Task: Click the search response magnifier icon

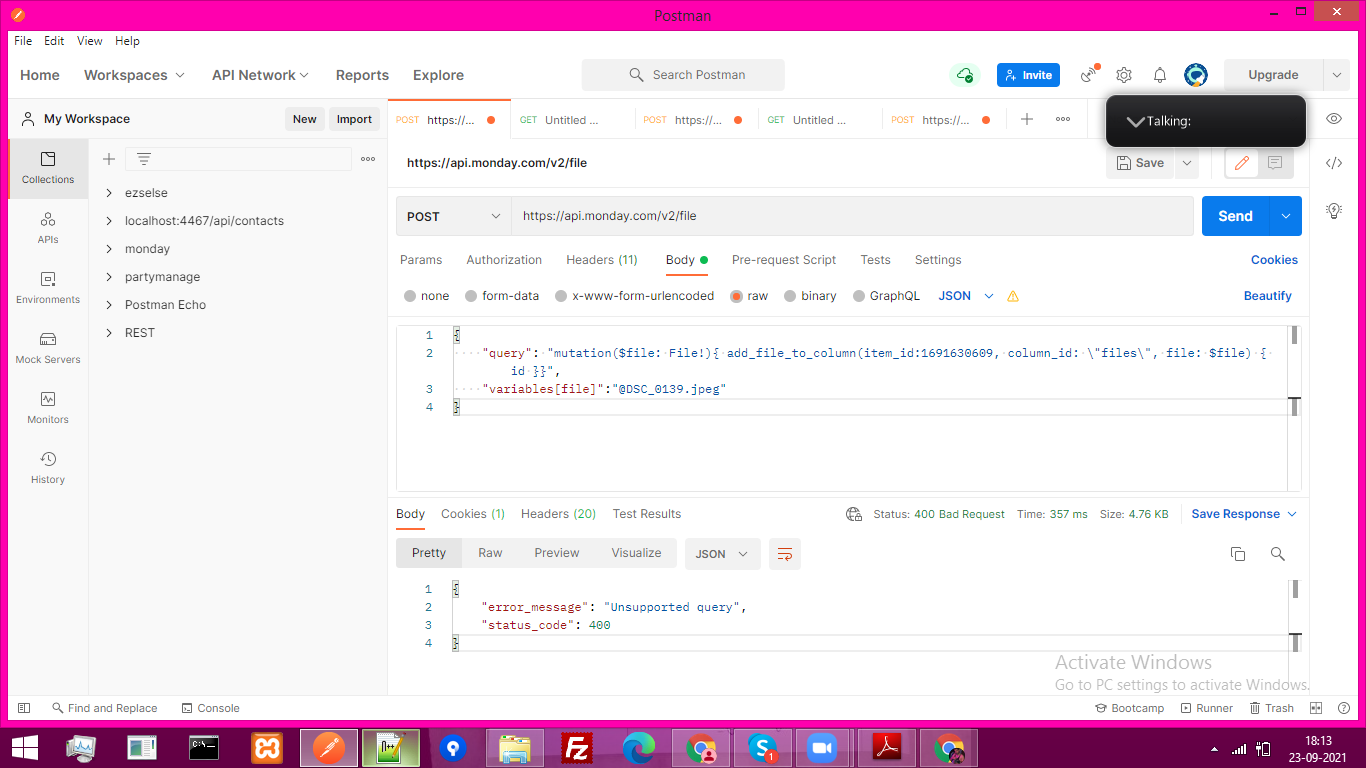Action: (x=1277, y=554)
